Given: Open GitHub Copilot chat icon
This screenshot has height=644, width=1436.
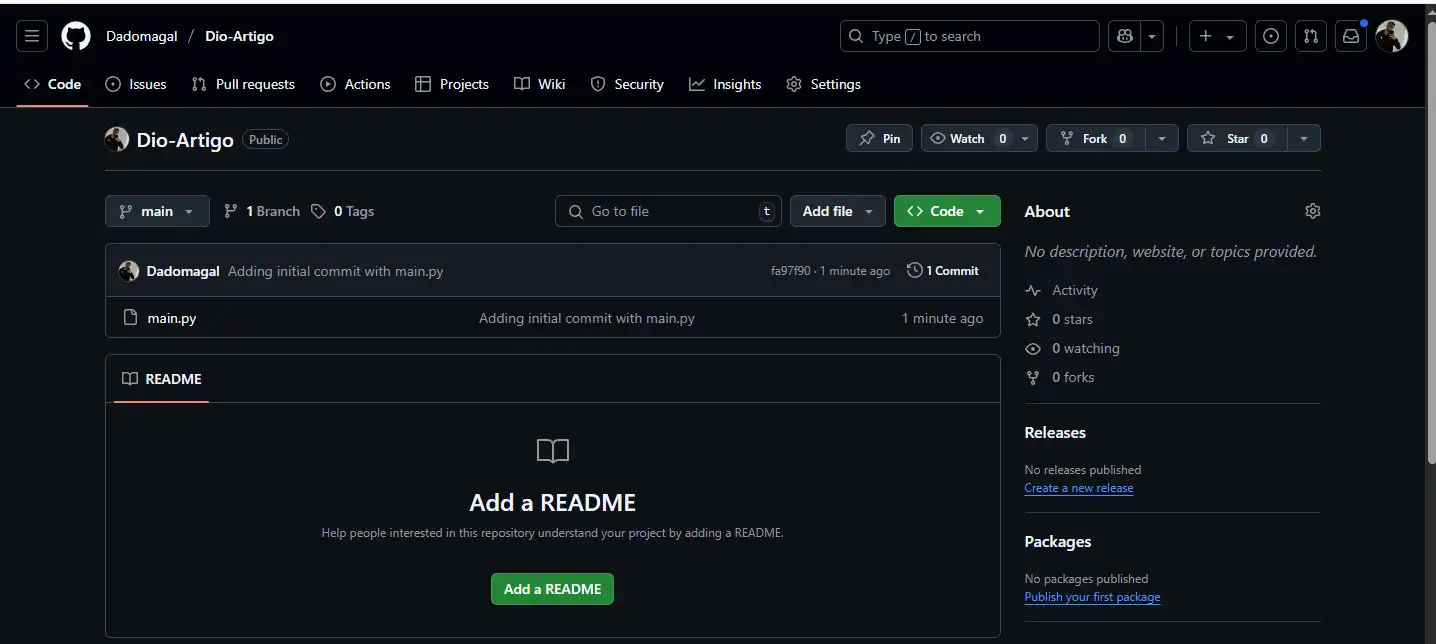Looking at the screenshot, I should click(1125, 36).
